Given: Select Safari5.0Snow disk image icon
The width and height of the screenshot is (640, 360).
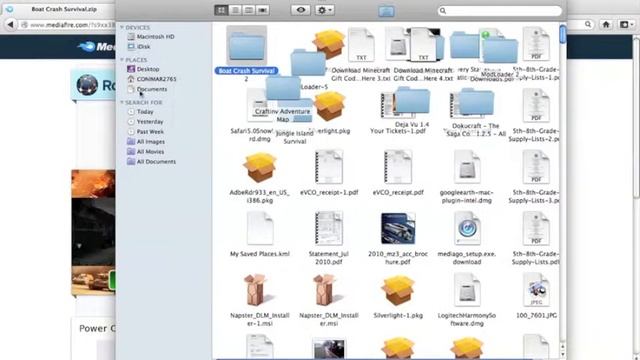Looking at the screenshot, I should 257,106.
